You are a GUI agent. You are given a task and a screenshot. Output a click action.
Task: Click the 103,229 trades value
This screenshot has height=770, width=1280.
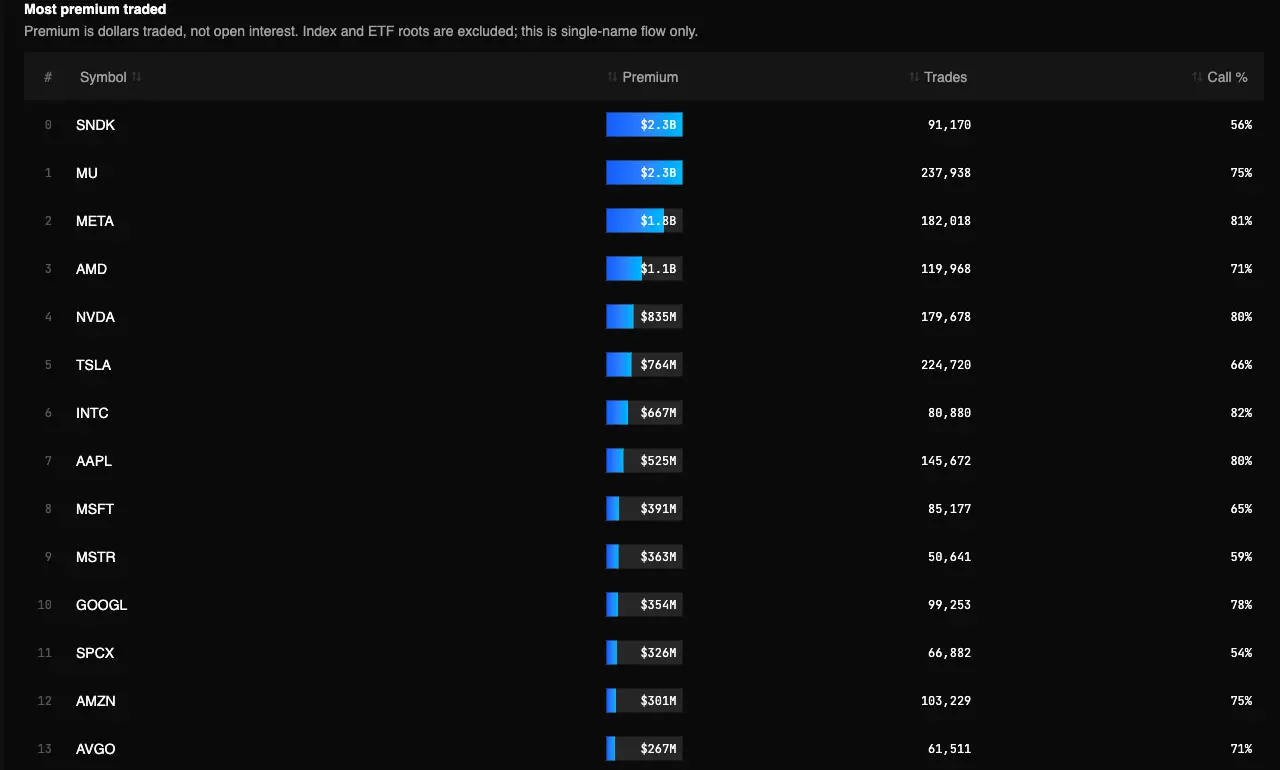pyautogui.click(x=946, y=701)
